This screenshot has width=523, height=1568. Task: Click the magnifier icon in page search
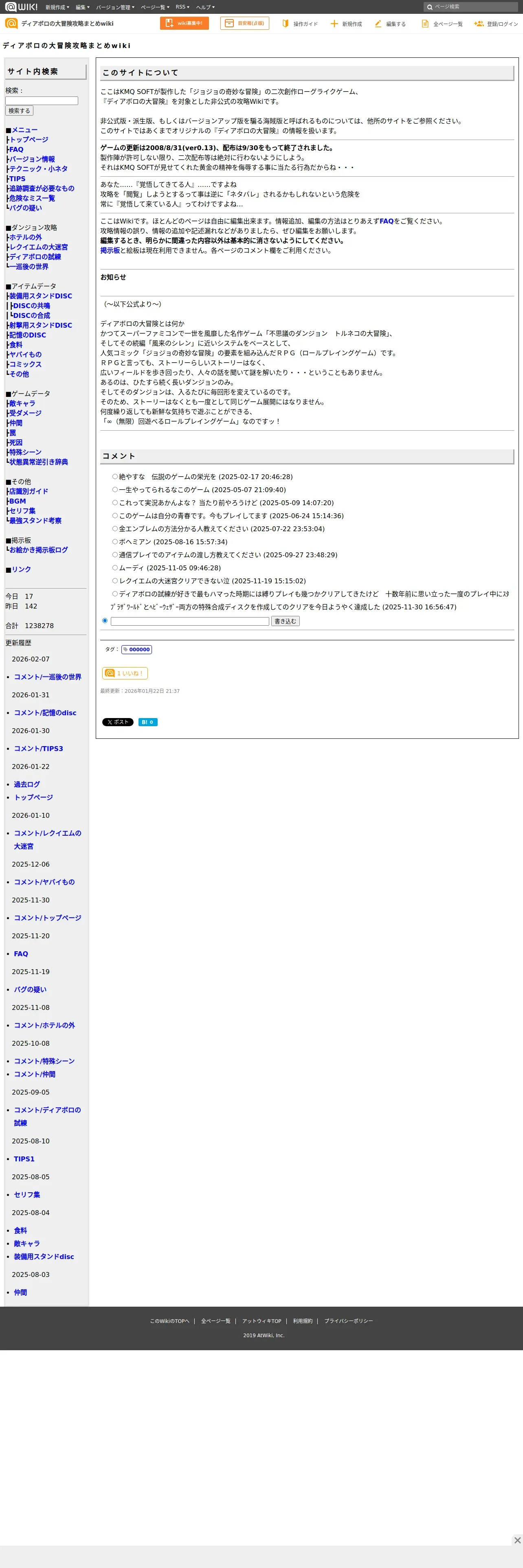[429, 7]
